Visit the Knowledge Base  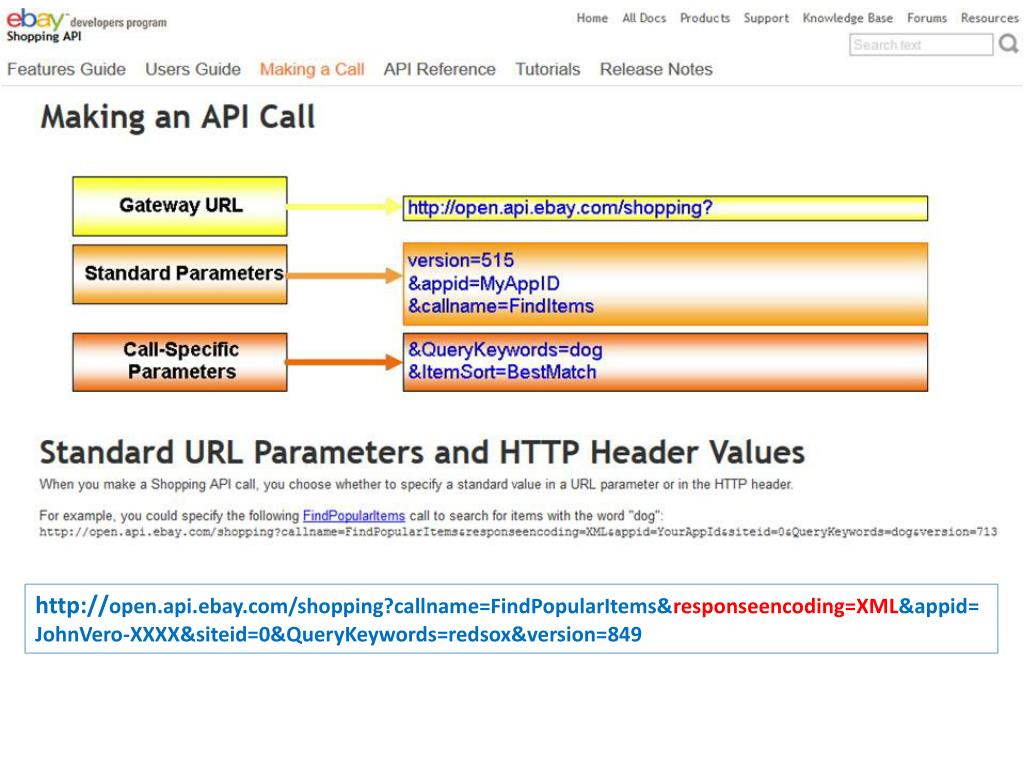848,18
